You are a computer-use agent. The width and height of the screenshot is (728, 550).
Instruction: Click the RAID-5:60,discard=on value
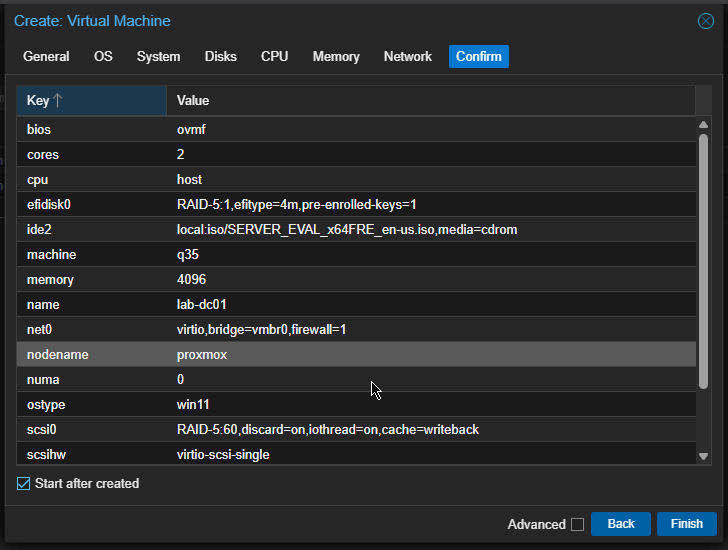[431, 430]
